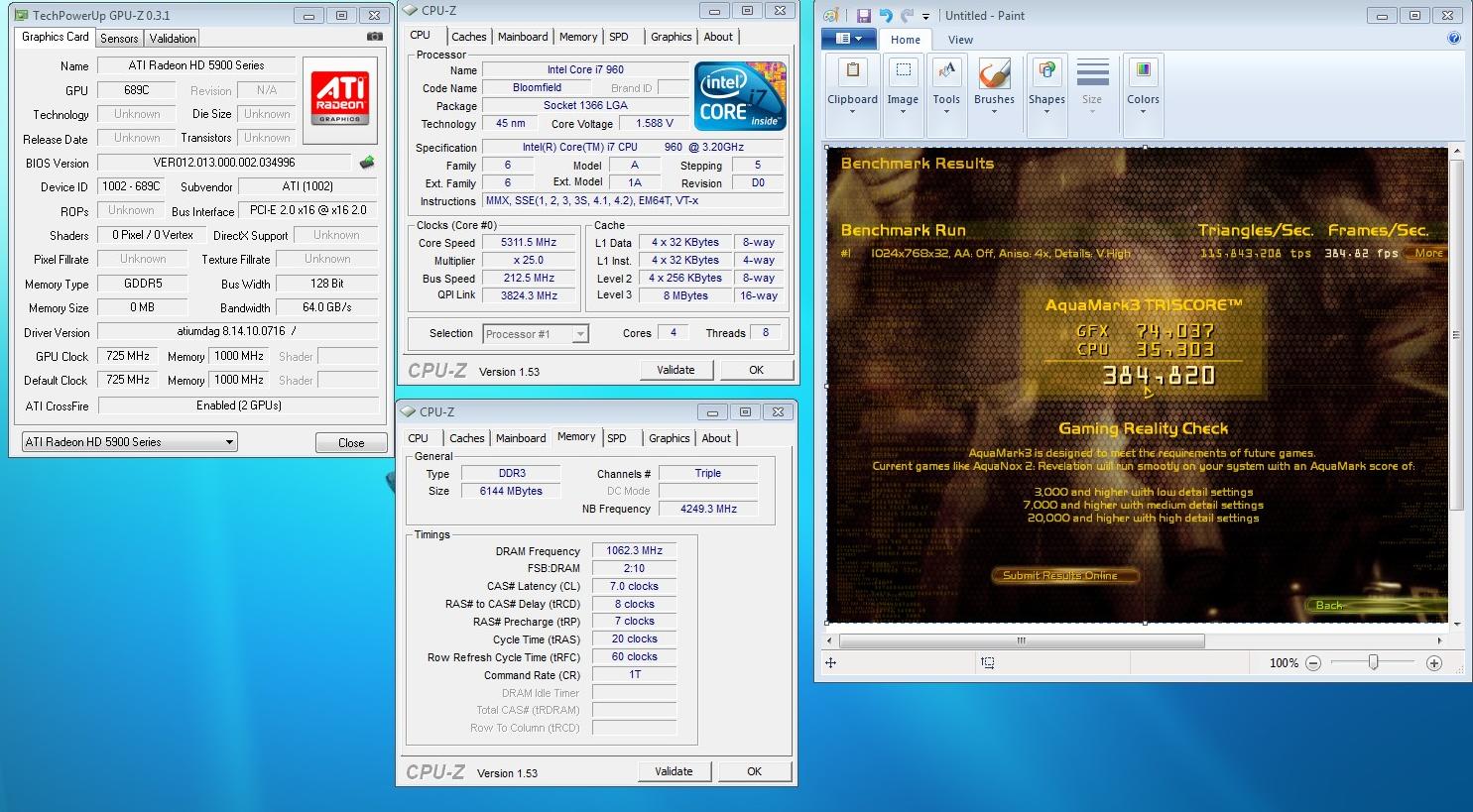Click Validate in the top CPU-Z window

pos(675,370)
